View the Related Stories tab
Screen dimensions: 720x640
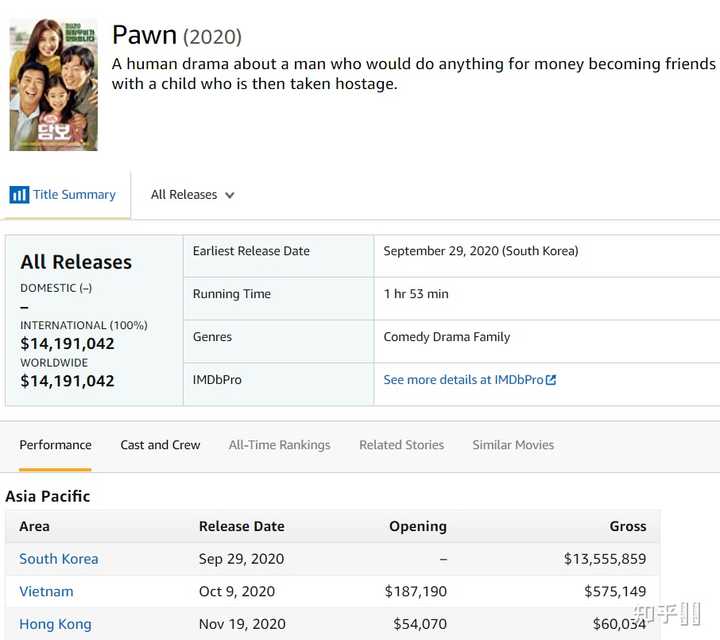point(401,445)
